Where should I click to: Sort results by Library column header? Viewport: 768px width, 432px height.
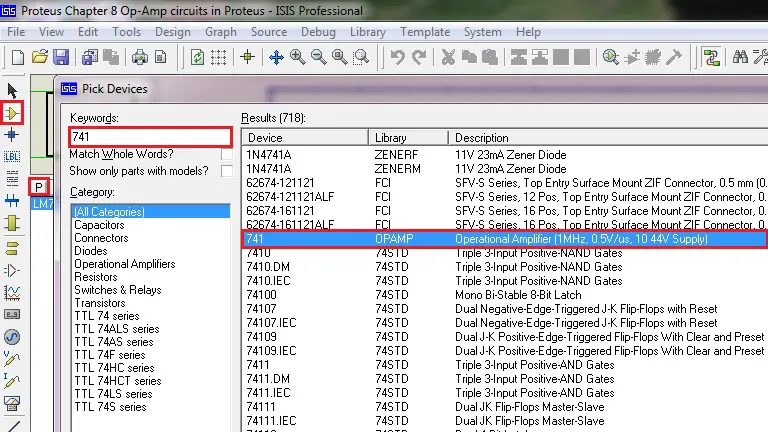click(408, 138)
